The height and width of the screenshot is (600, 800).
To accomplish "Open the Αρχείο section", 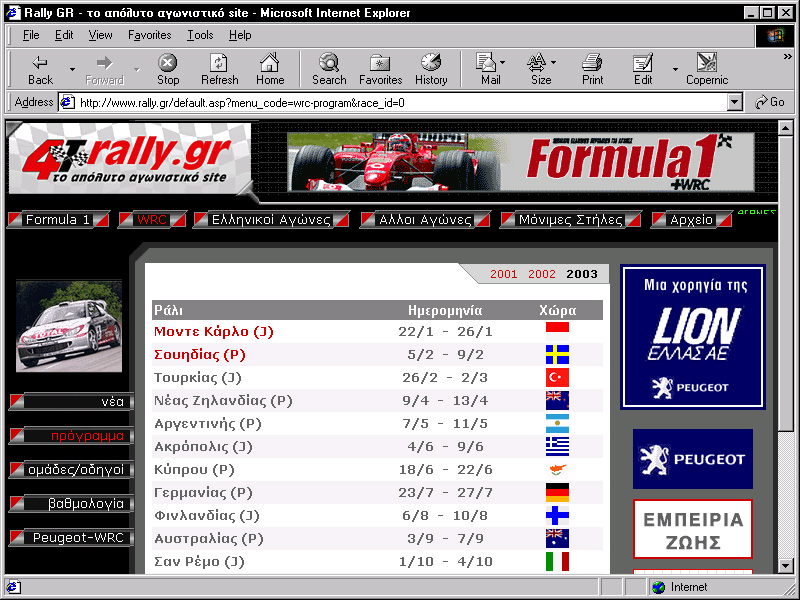I will tap(691, 220).
